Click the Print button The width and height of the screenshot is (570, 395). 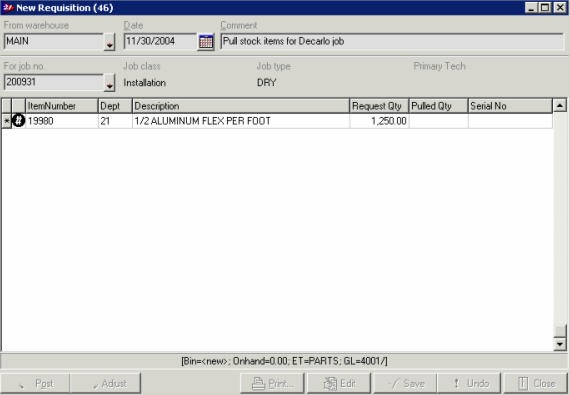[x=272, y=383]
